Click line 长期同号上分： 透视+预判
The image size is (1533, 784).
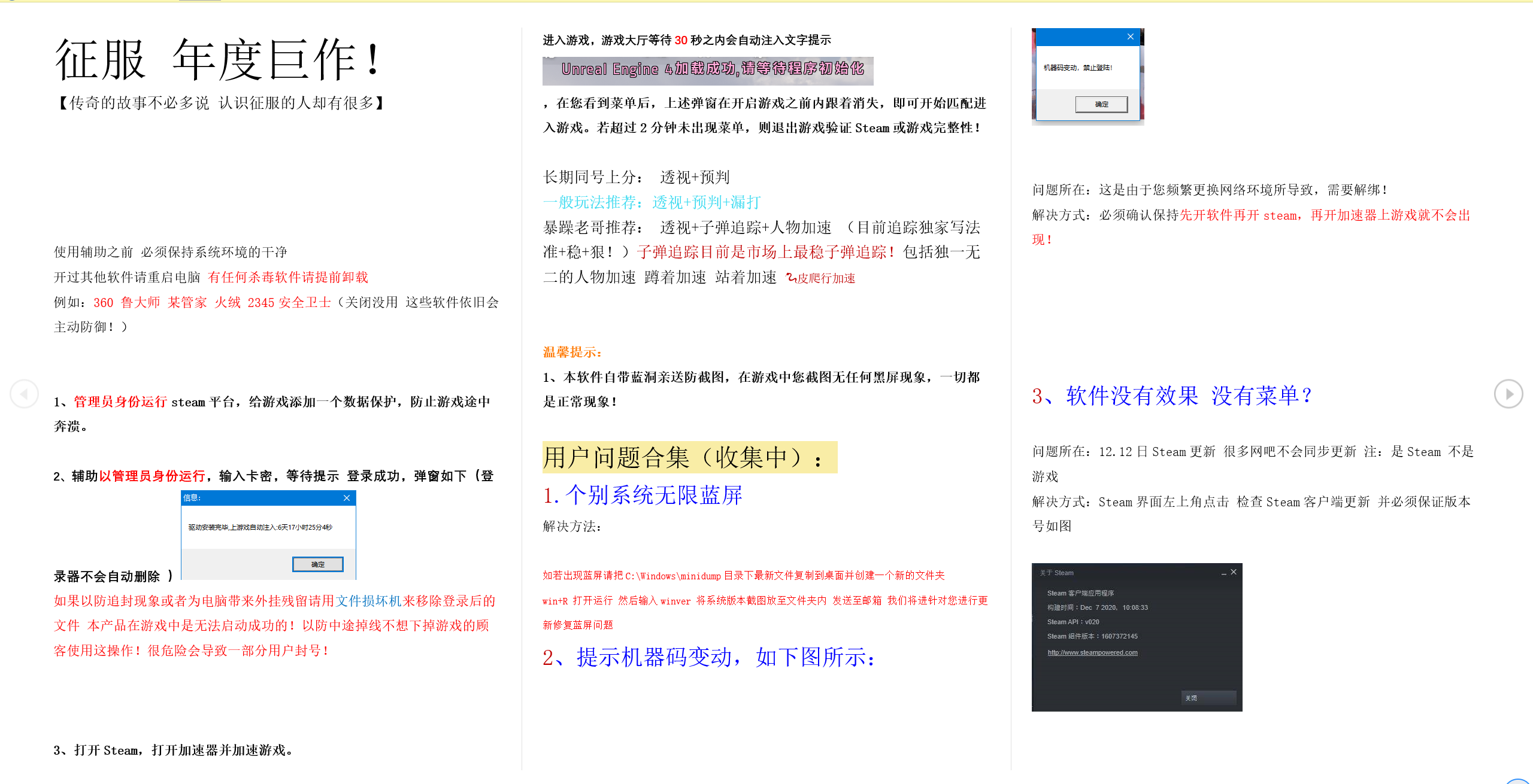[636, 177]
